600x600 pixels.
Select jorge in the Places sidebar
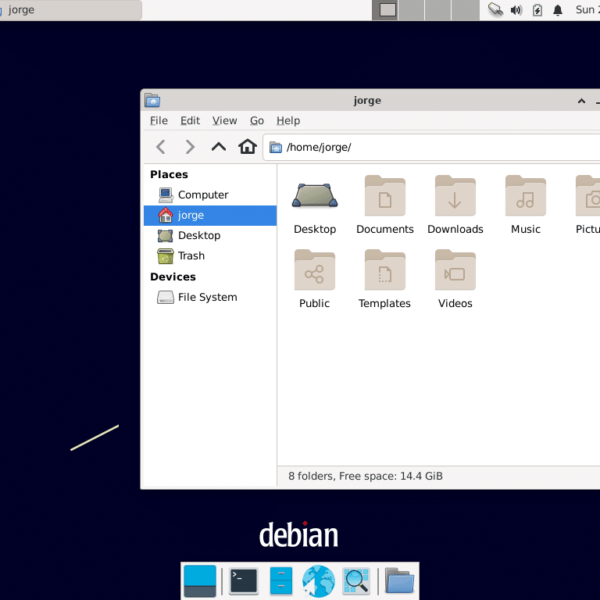[210, 215]
